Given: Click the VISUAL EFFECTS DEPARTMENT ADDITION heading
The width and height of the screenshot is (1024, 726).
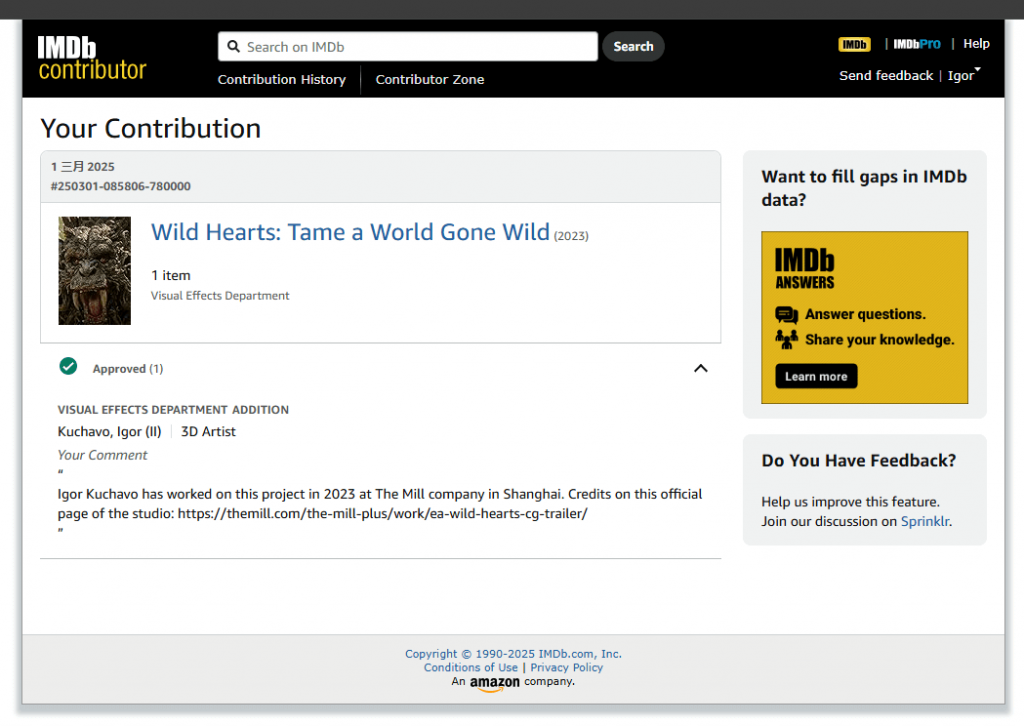Looking at the screenshot, I should (x=173, y=410).
